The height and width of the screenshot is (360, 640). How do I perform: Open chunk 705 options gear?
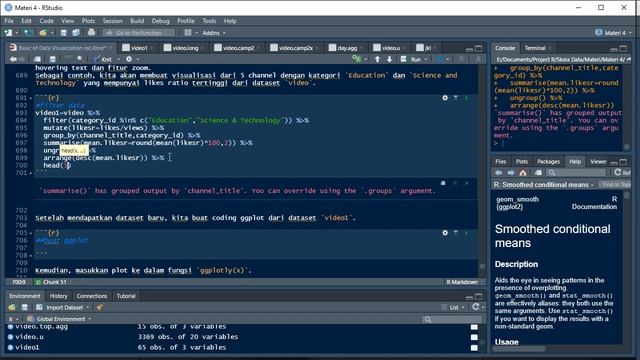click(x=445, y=233)
